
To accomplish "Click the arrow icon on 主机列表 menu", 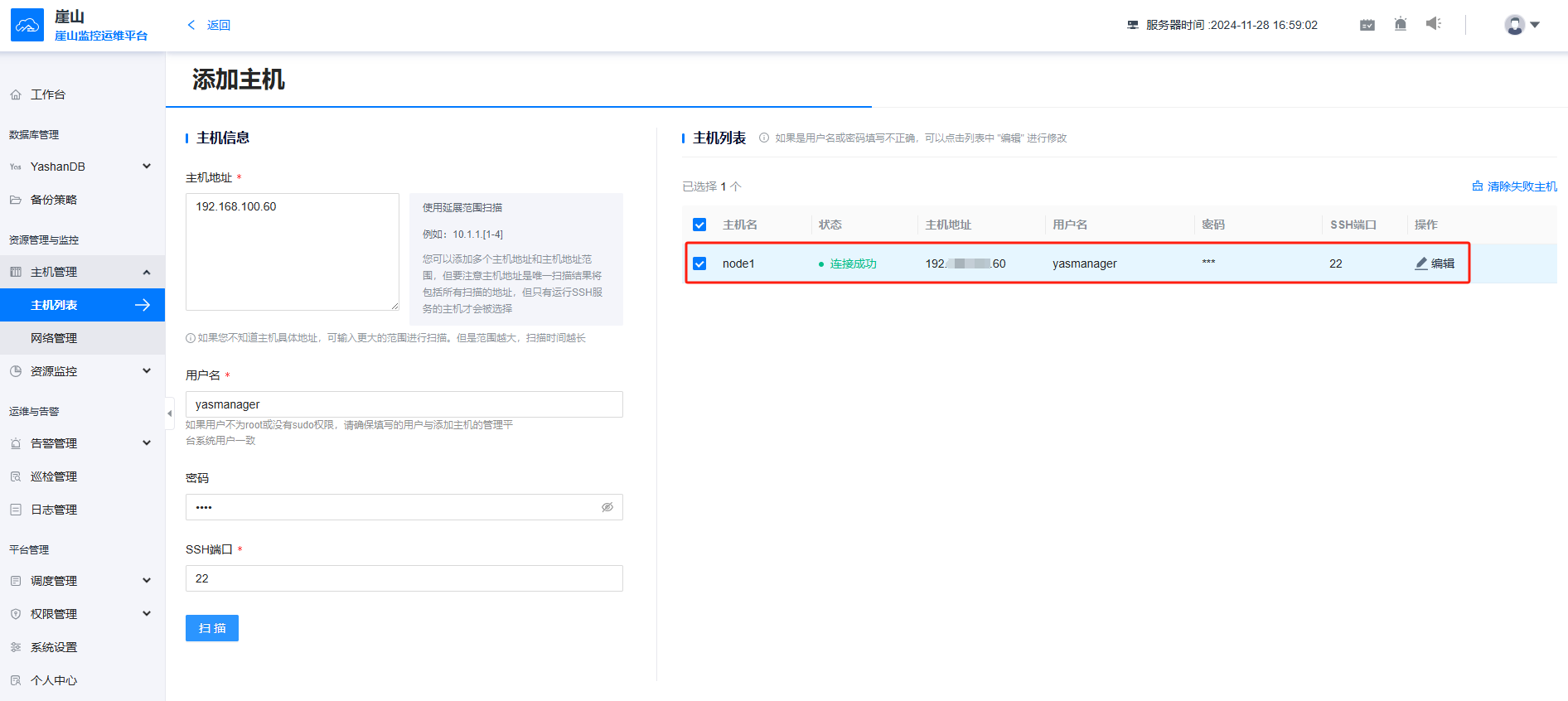I will click(143, 305).
